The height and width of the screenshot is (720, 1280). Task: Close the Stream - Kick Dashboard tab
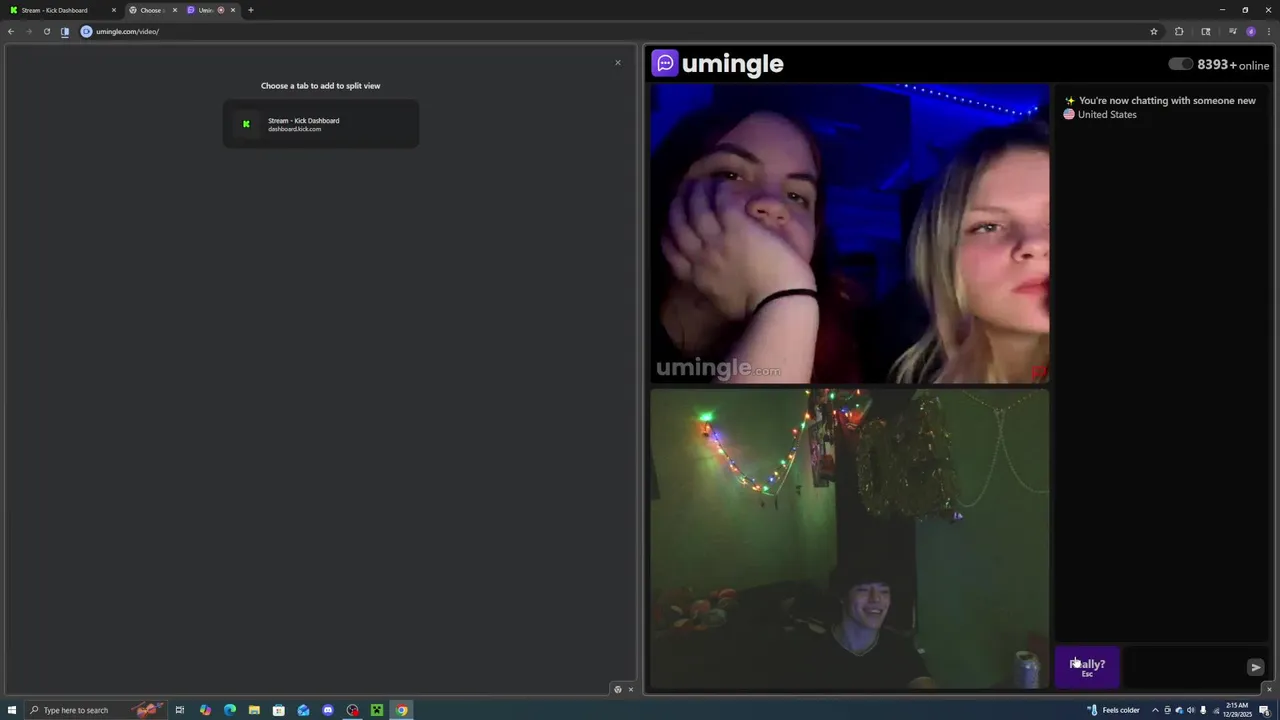click(114, 10)
